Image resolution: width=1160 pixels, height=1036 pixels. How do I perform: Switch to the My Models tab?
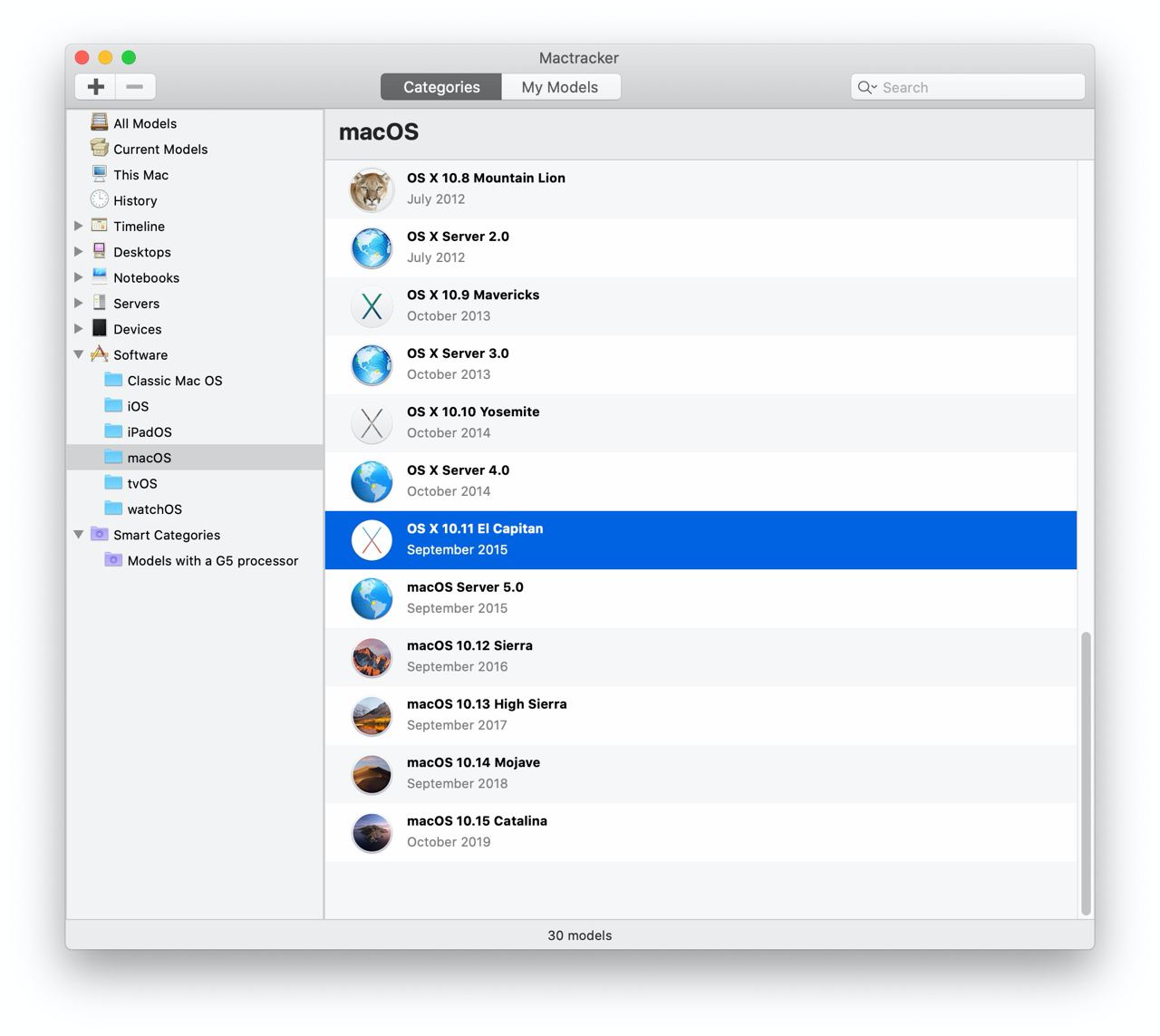coord(560,87)
